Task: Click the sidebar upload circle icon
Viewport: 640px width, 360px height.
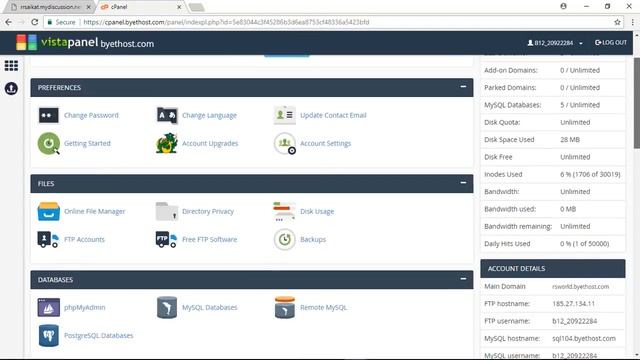Action: pyautogui.click(x=11, y=88)
